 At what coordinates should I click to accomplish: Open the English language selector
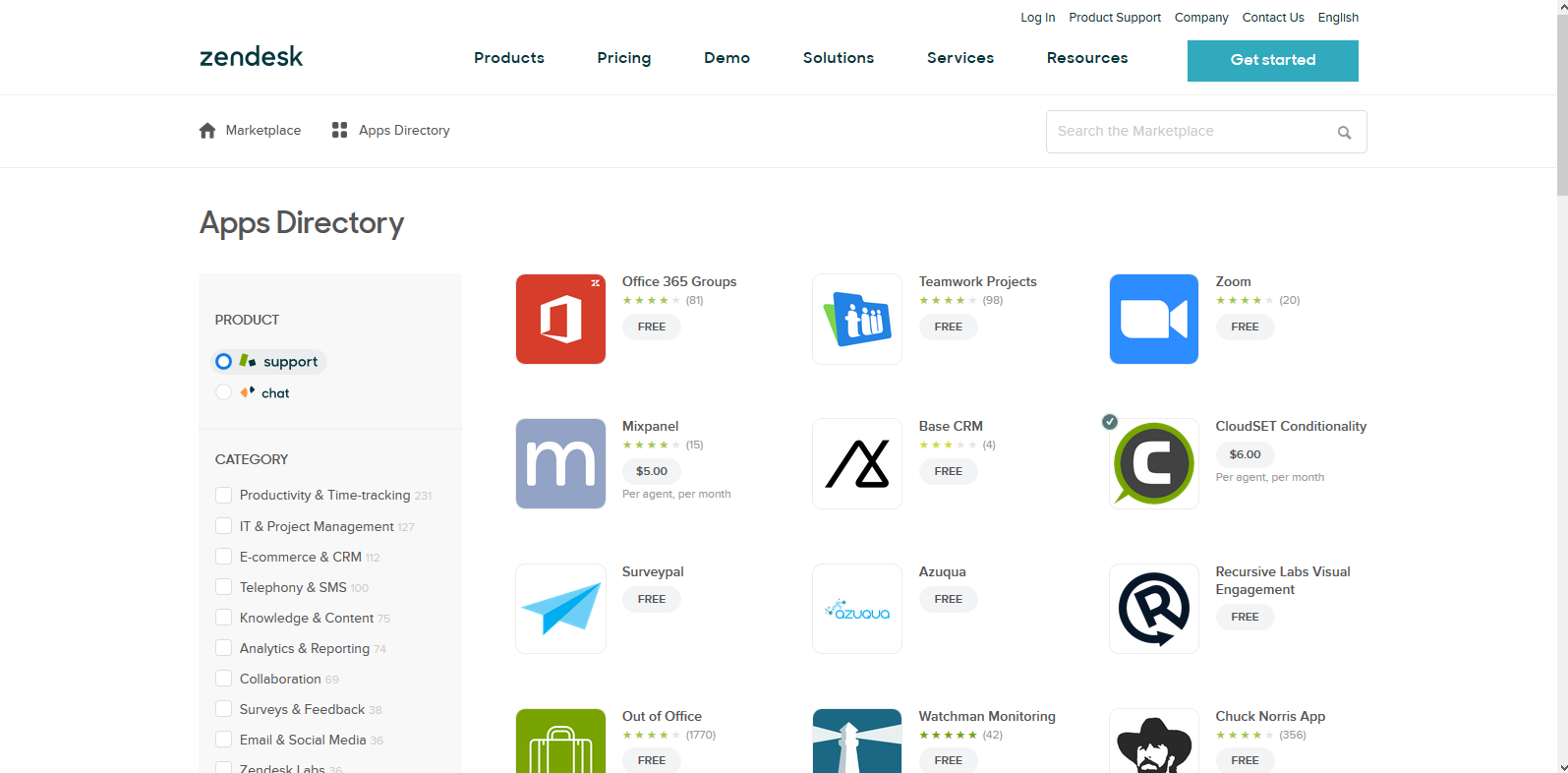(x=1338, y=18)
